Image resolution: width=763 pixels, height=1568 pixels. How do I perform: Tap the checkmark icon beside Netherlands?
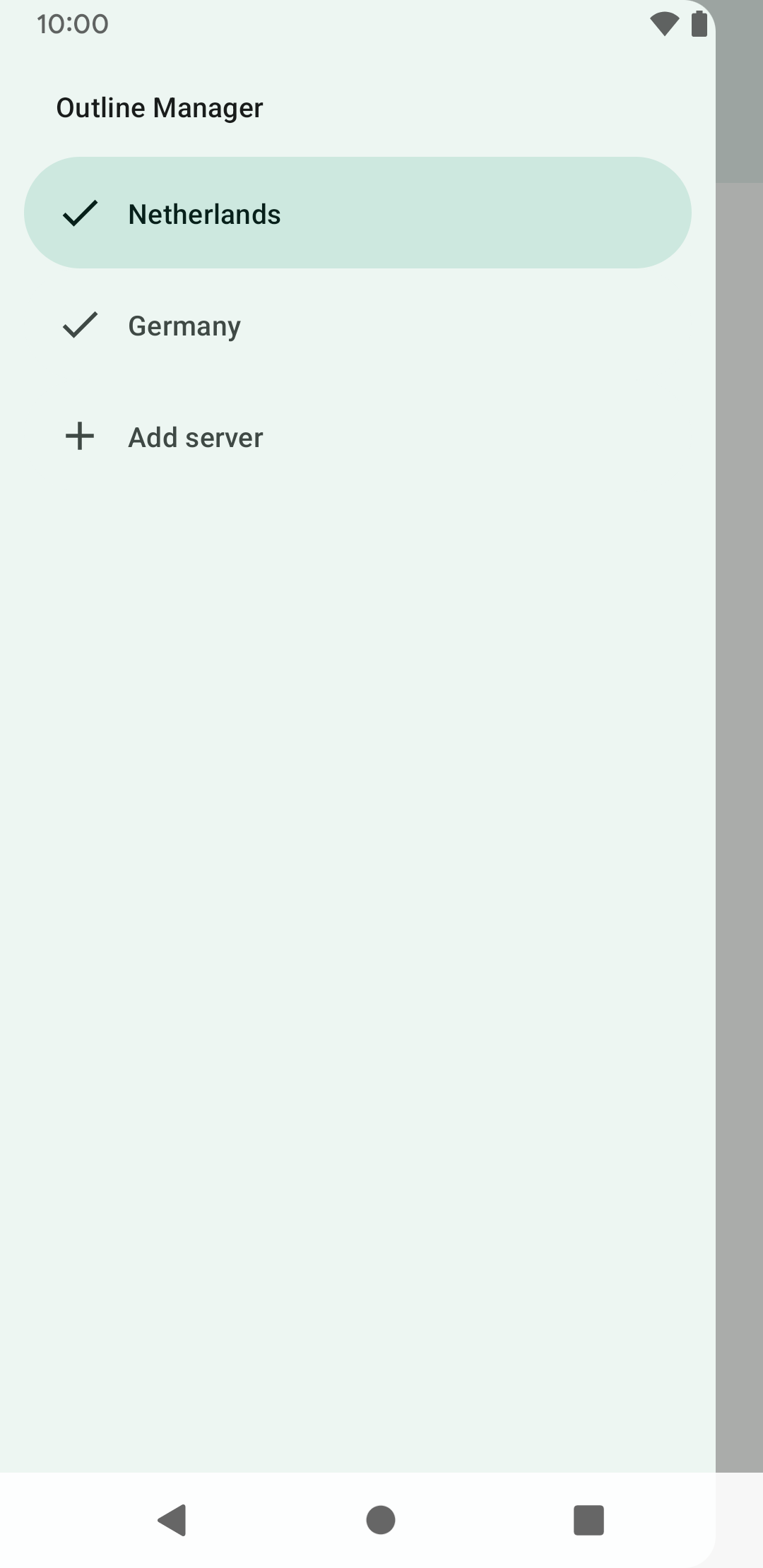point(80,213)
